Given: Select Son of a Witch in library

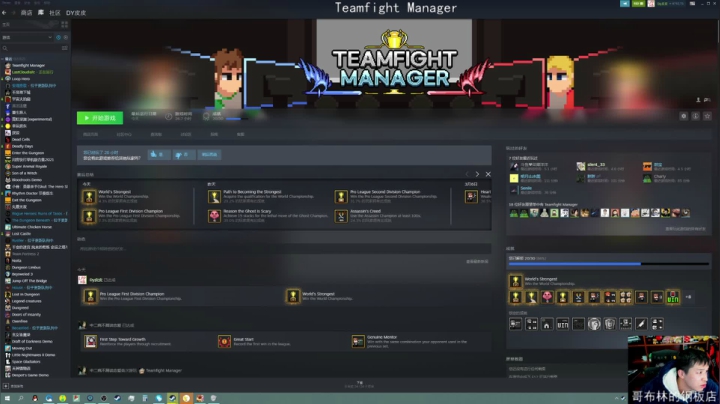Looking at the screenshot, I should (24, 173).
